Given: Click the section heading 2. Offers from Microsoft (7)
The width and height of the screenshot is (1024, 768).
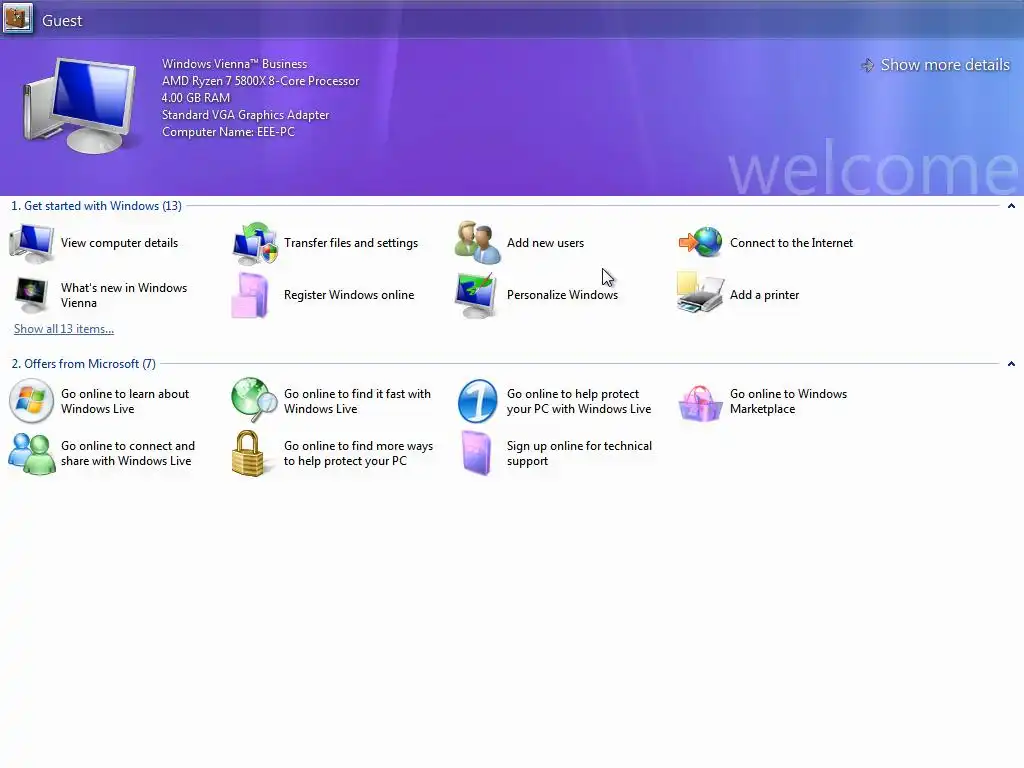Looking at the screenshot, I should click(84, 364).
